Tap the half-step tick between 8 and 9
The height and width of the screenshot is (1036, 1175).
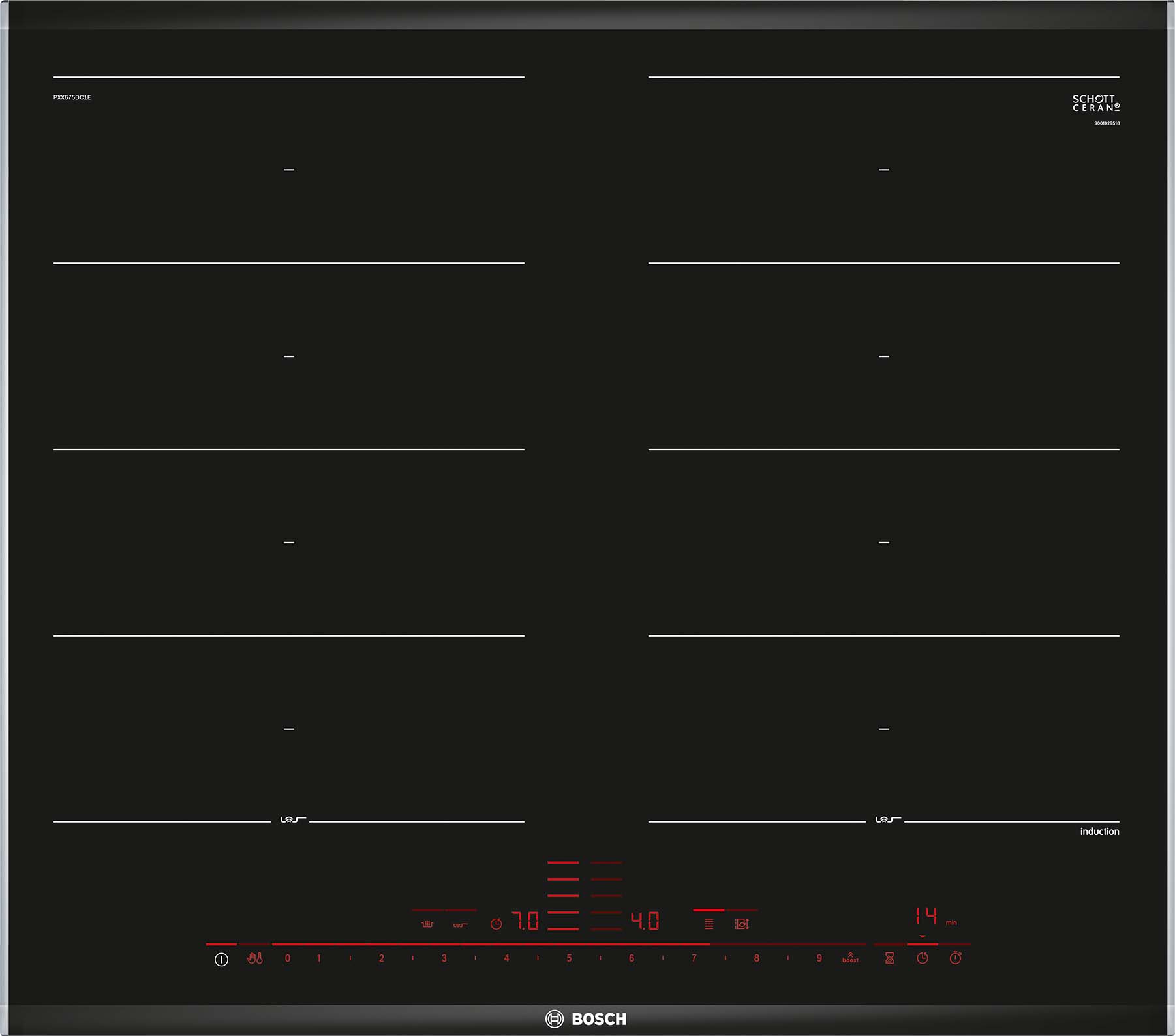coord(788,958)
